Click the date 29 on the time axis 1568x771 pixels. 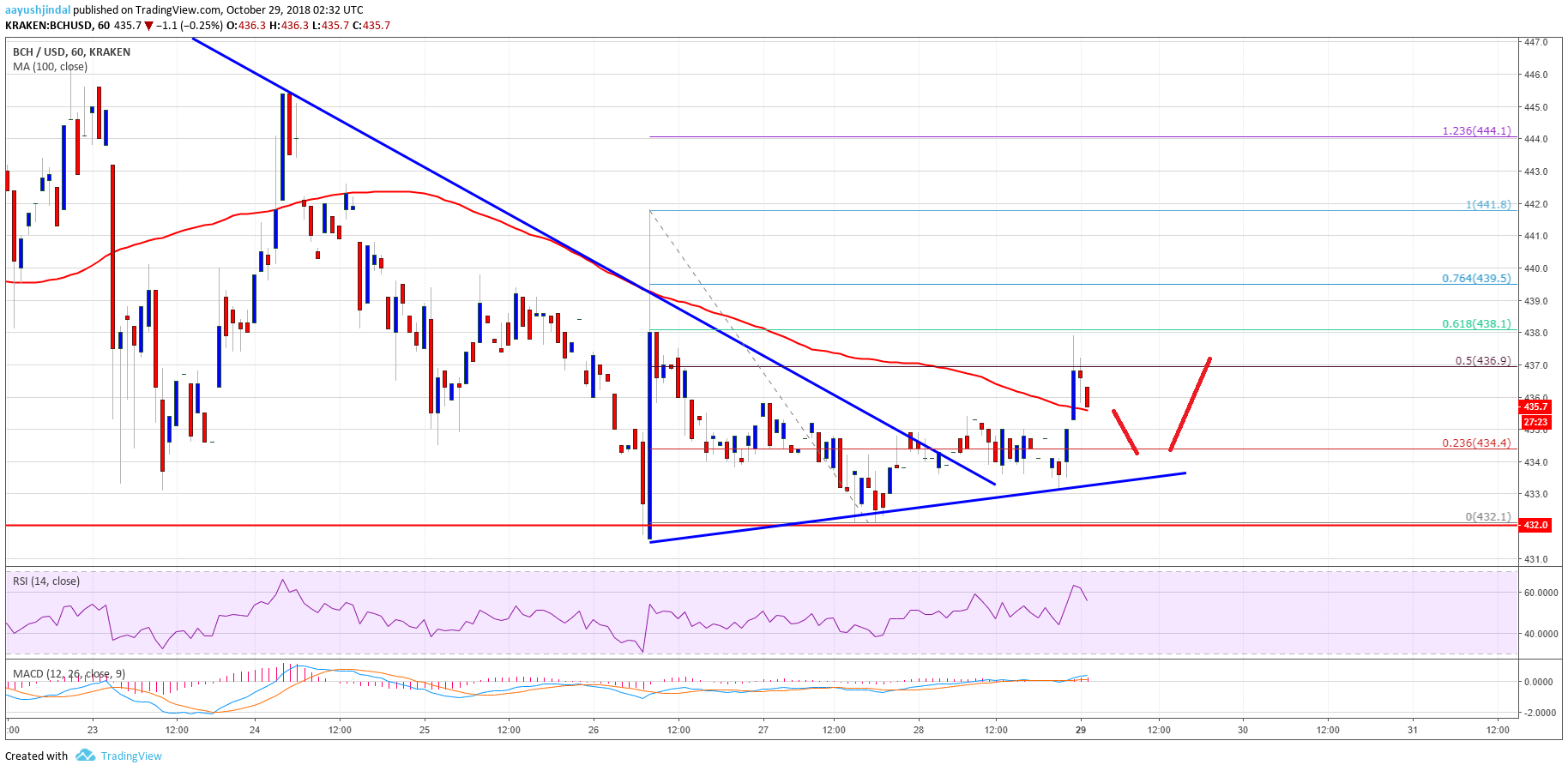(x=1081, y=731)
